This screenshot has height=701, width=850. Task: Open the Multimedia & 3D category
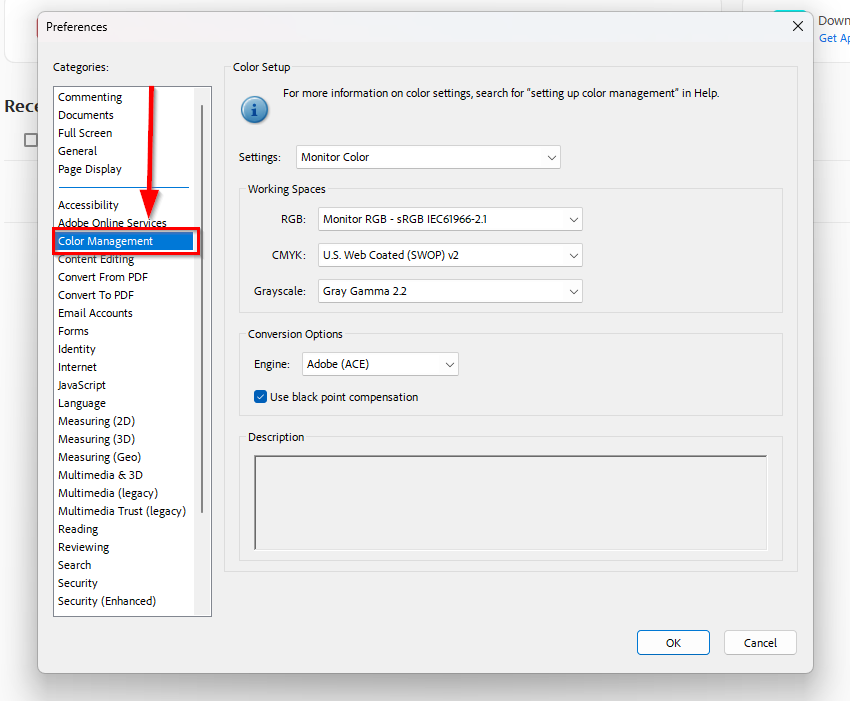pos(100,475)
